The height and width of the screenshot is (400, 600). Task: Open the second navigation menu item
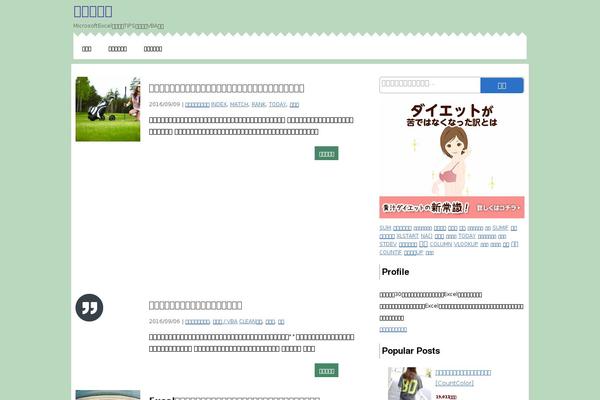[x=117, y=49]
